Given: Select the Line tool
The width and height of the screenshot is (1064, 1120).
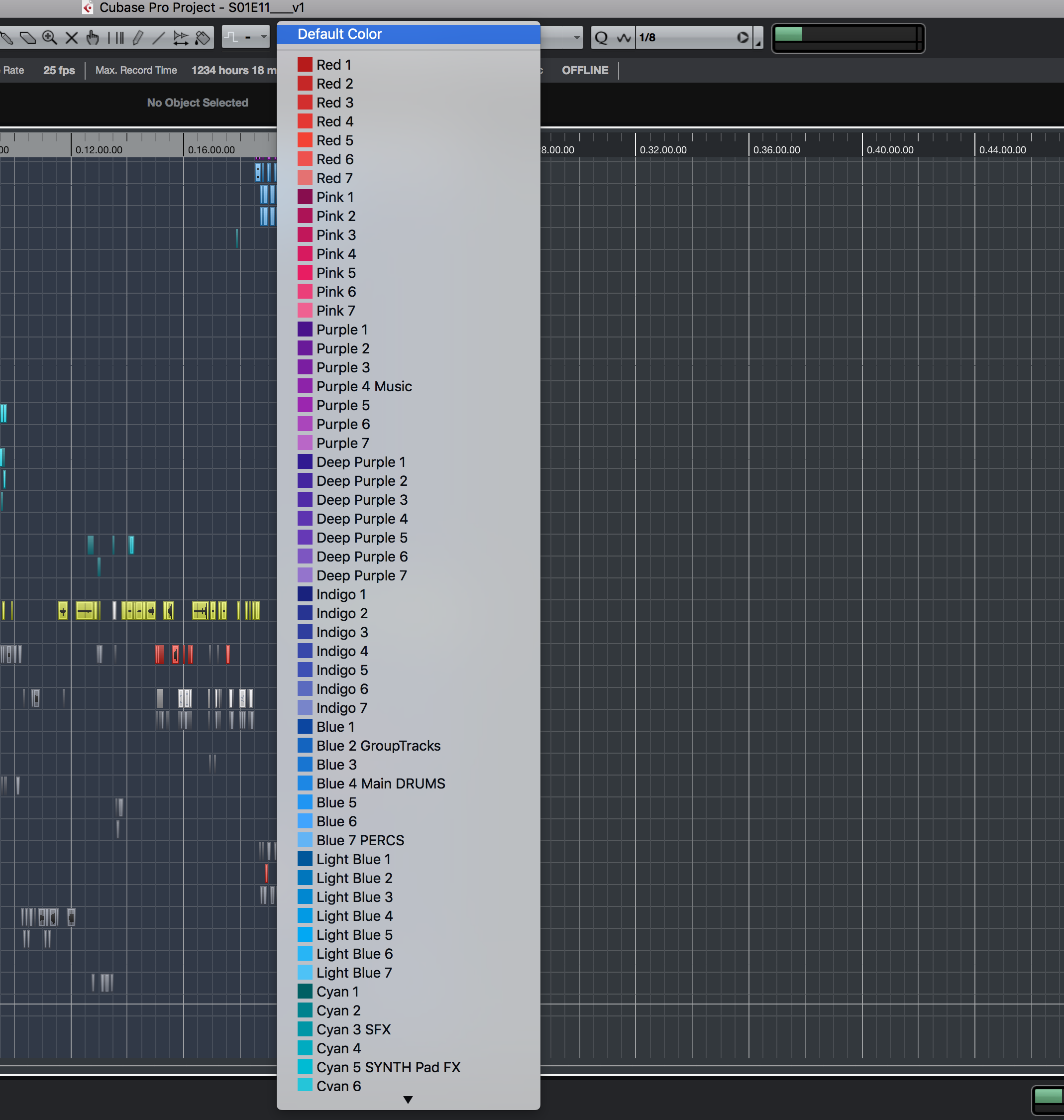Looking at the screenshot, I should (x=159, y=38).
